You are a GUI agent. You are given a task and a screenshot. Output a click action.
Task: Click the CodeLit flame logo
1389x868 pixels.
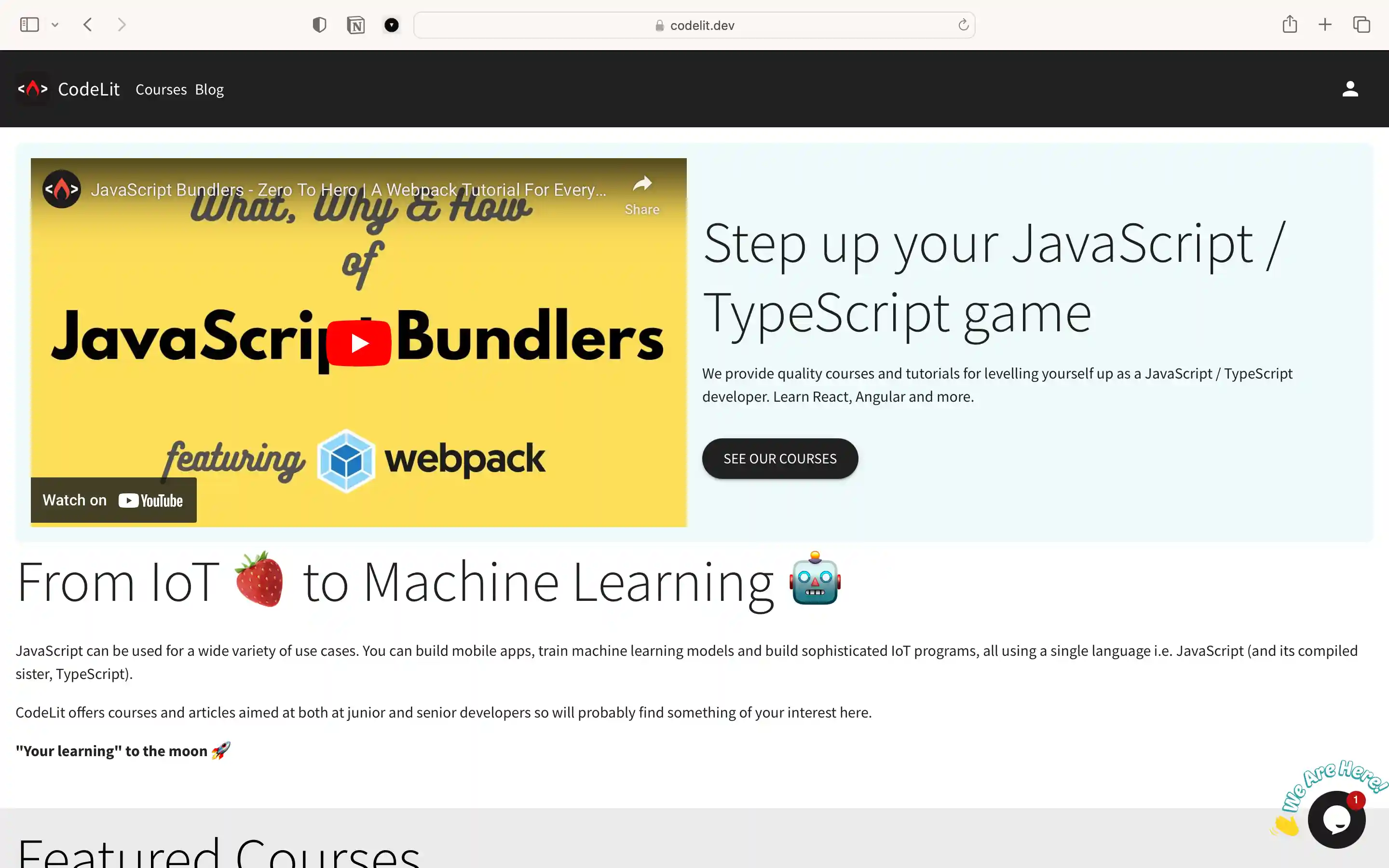coord(33,89)
